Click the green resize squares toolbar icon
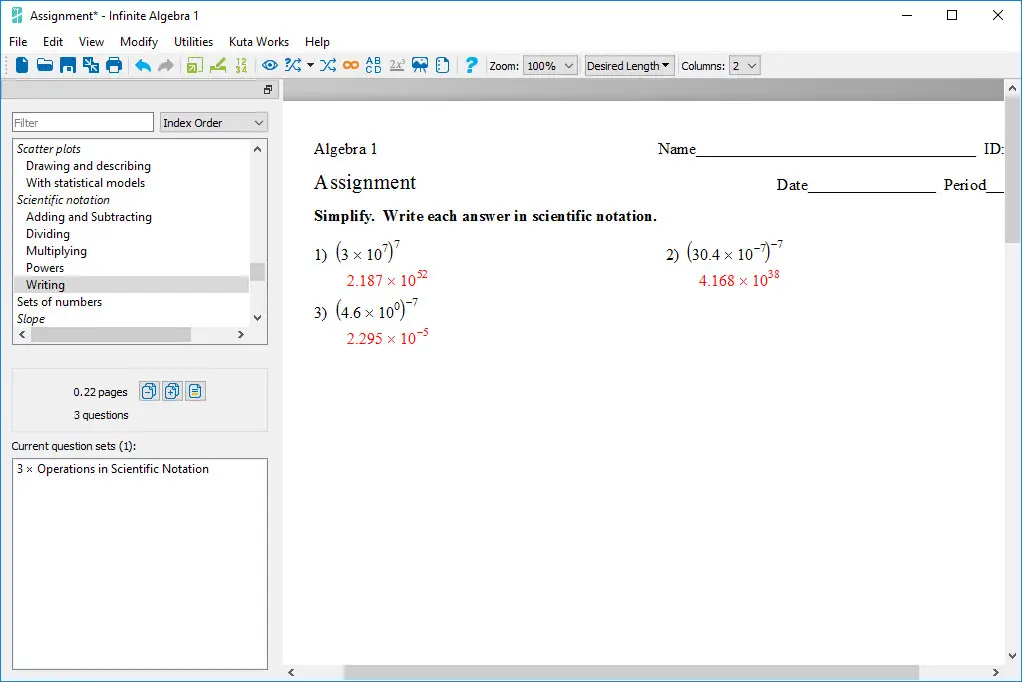This screenshot has width=1022, height=682. (194, 65)
